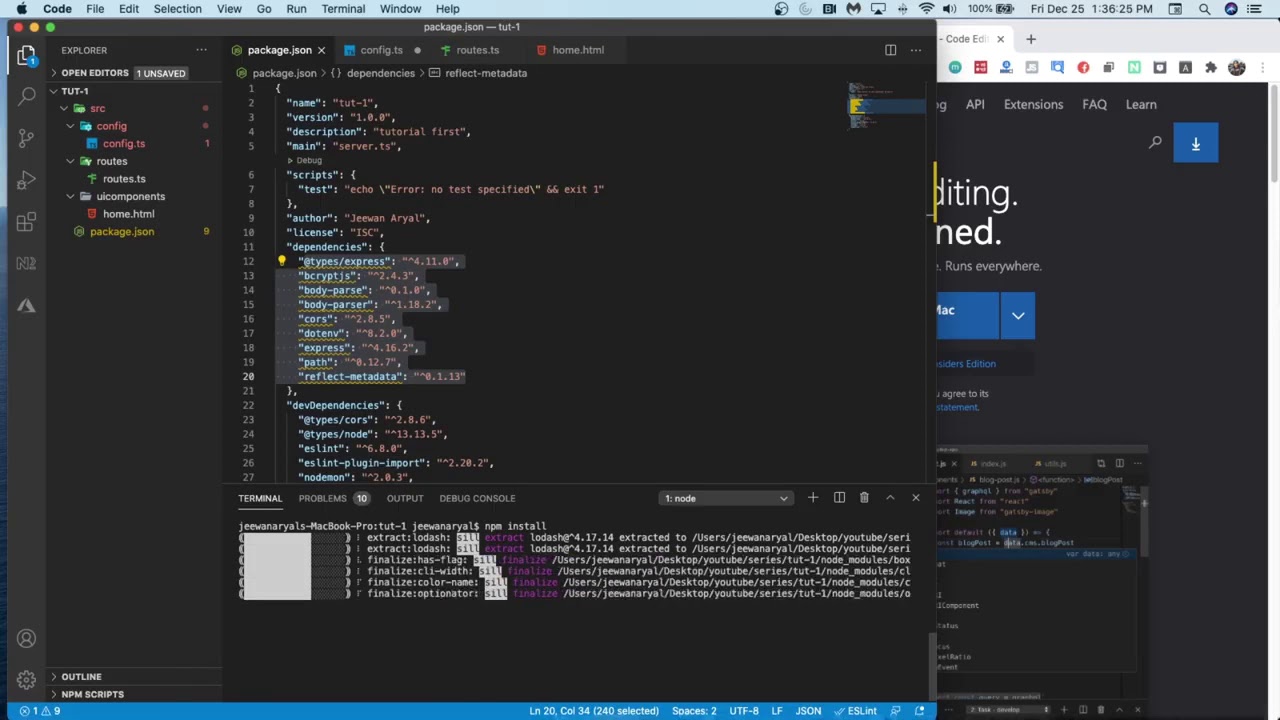Viewport: 1280px width, 720px height.
Task: Open the Run menu in menu bar
Action: pyautogui.click(x=296, y=9)
